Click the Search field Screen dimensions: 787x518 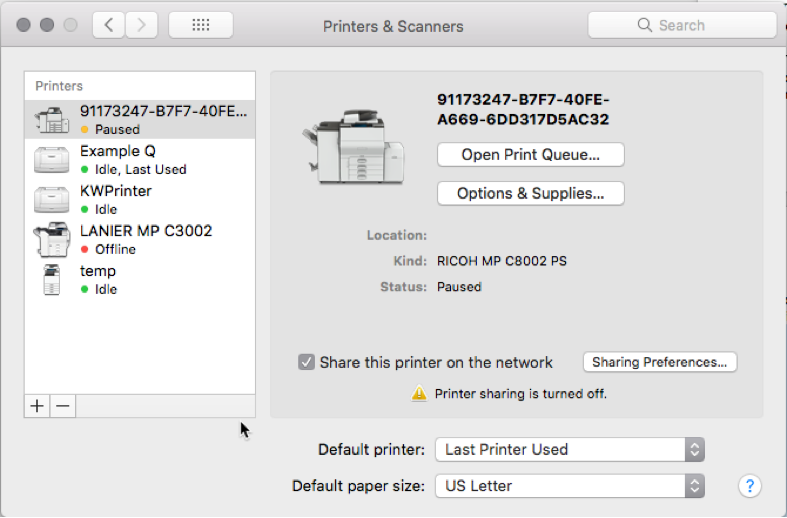click(682, 25)
